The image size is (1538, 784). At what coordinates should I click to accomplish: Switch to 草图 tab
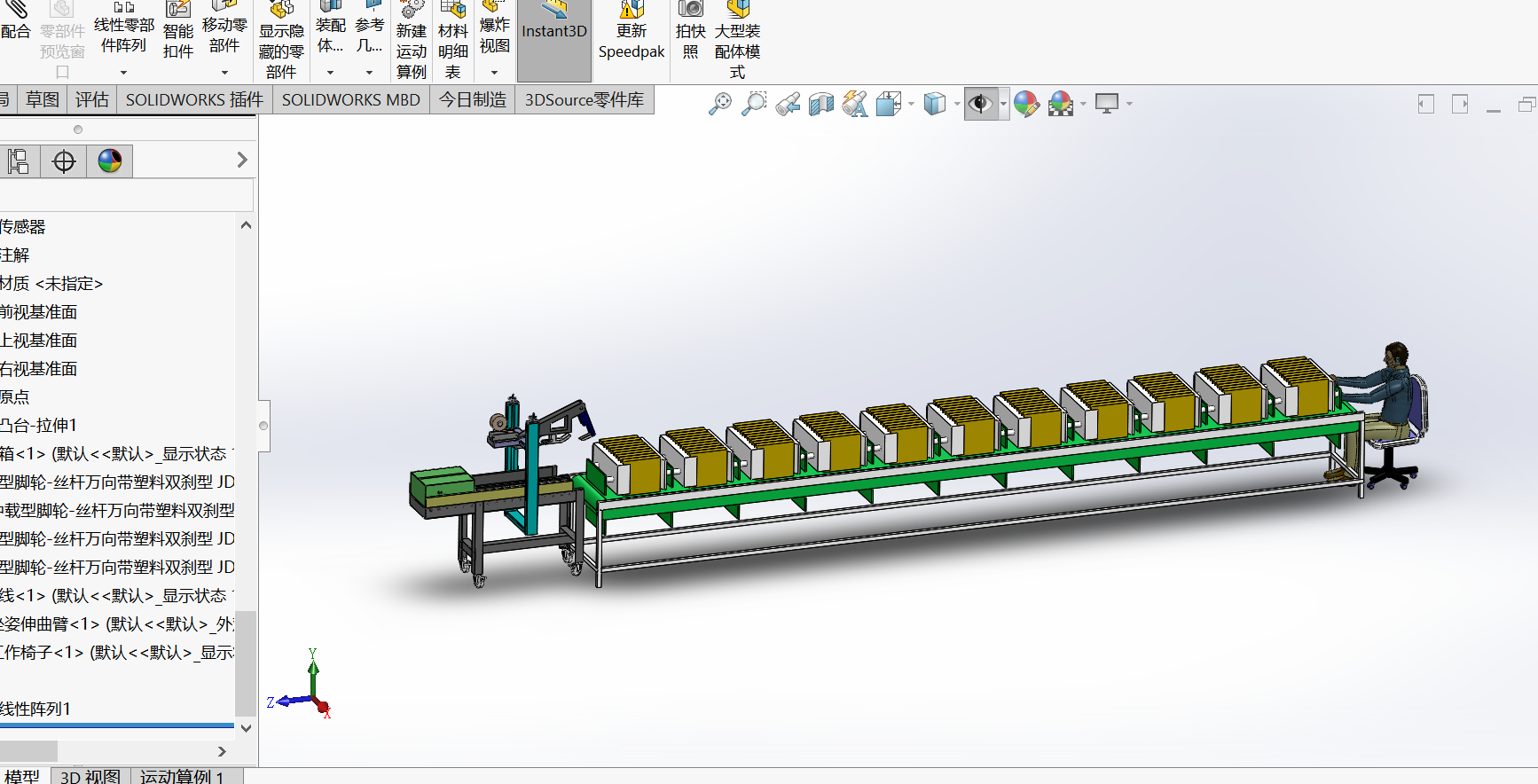coord(43,99)
